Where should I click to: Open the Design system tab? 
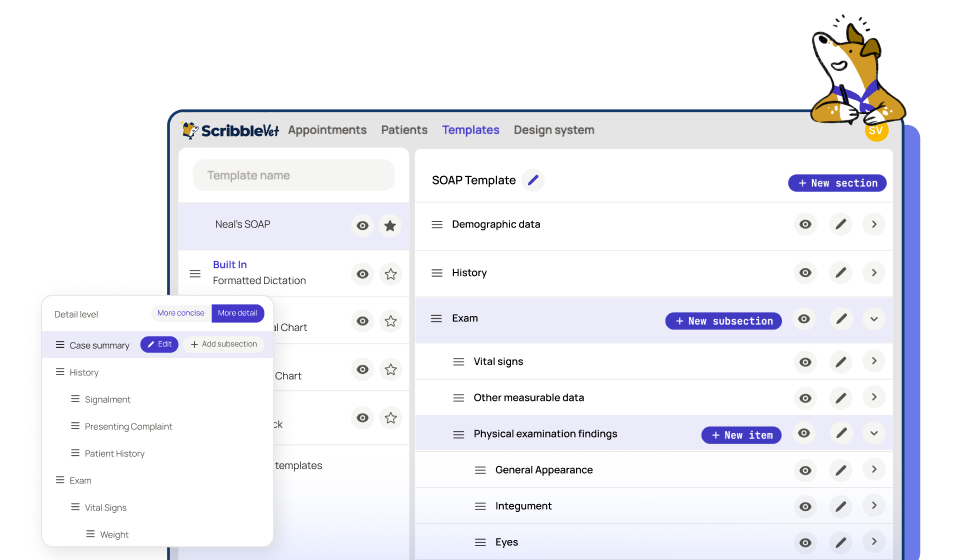[554, 130]
